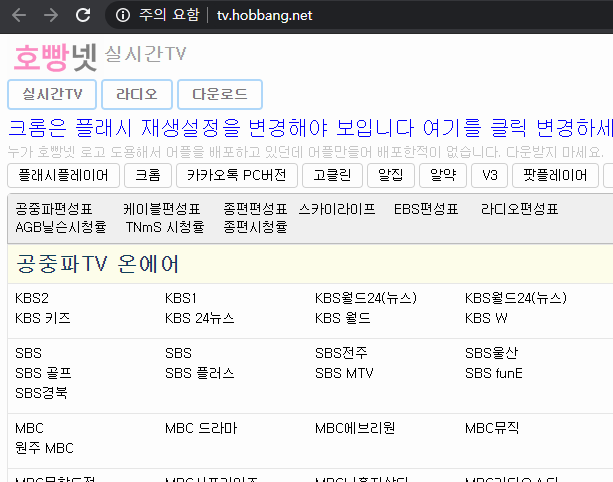Select the 원주 MBC channel
This screenshot has width=613, height=482.
point(44,448)
